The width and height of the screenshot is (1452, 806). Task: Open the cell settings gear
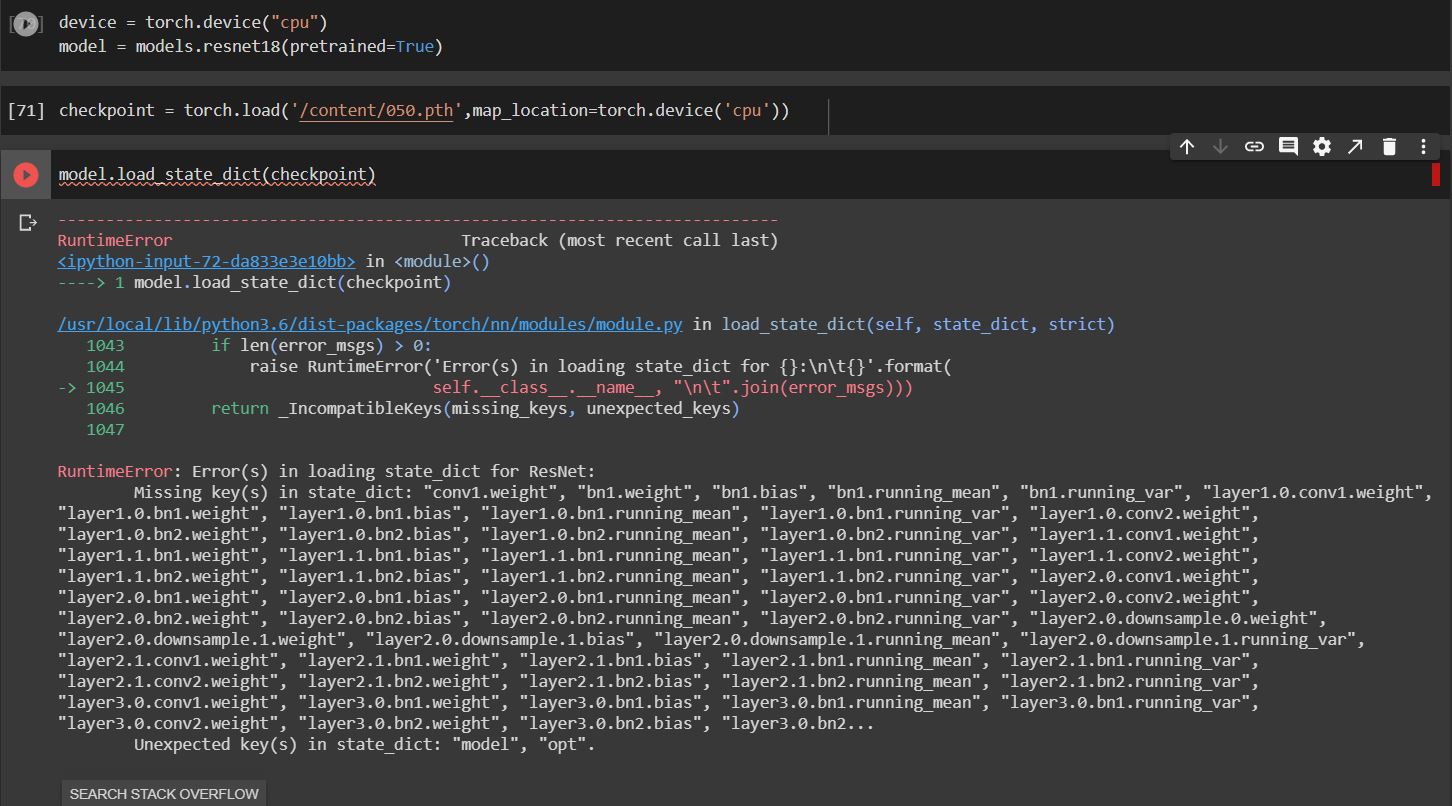coord(1322,147)
